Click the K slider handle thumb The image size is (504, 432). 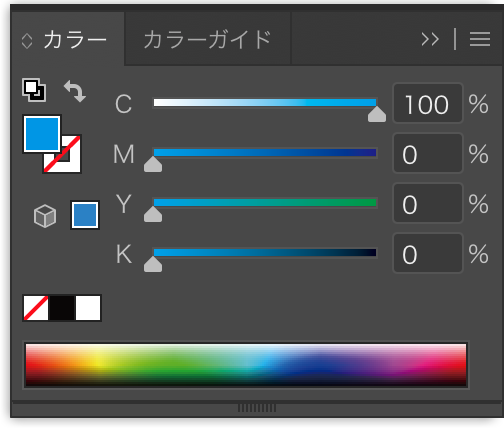click(153, 264)
